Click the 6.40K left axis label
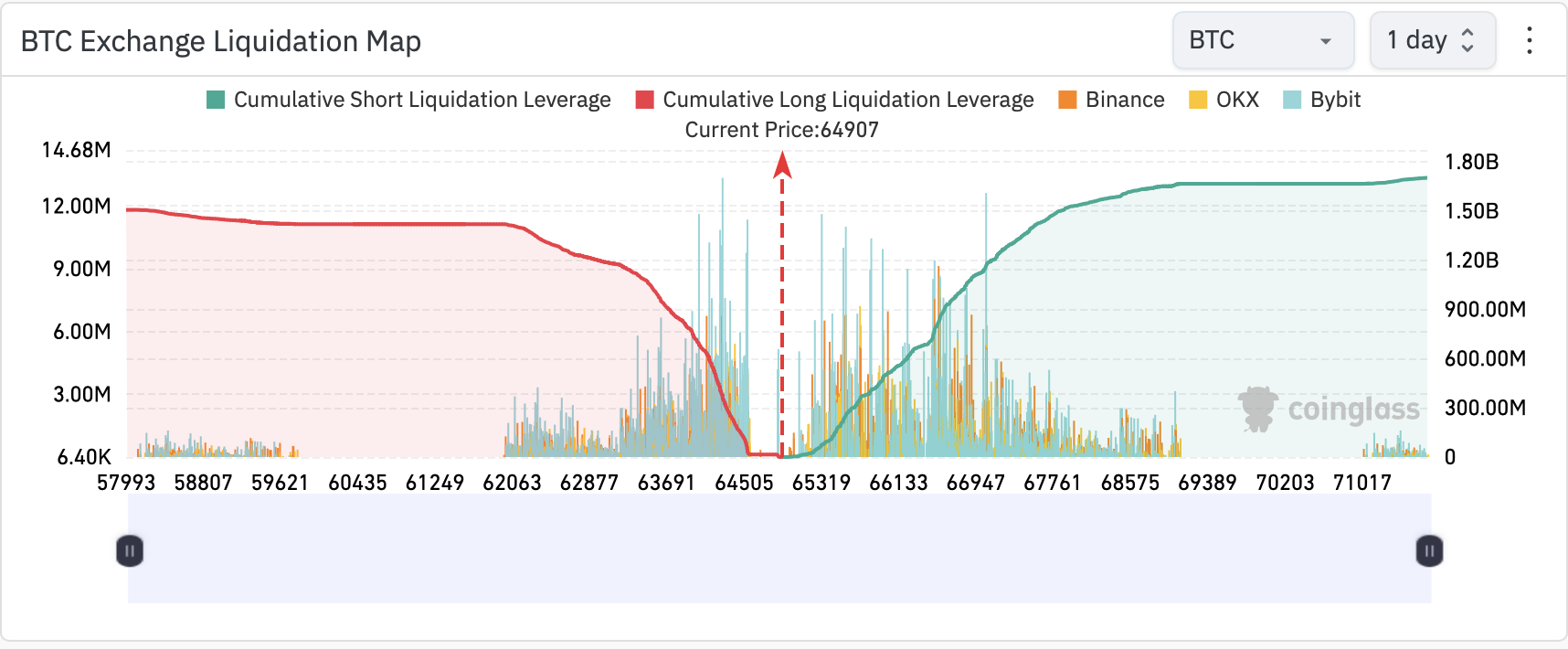Image resolution: width=1568 pixels, height=649 pixels. (84, 457)
